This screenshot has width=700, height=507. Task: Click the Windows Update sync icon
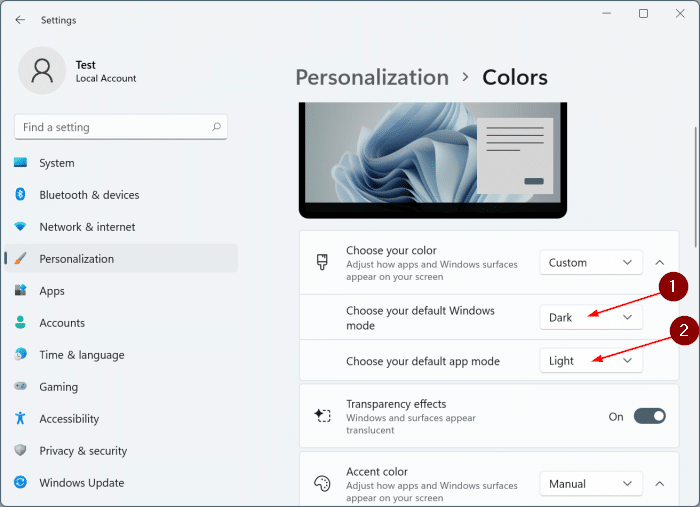click(x=20, y=482)
